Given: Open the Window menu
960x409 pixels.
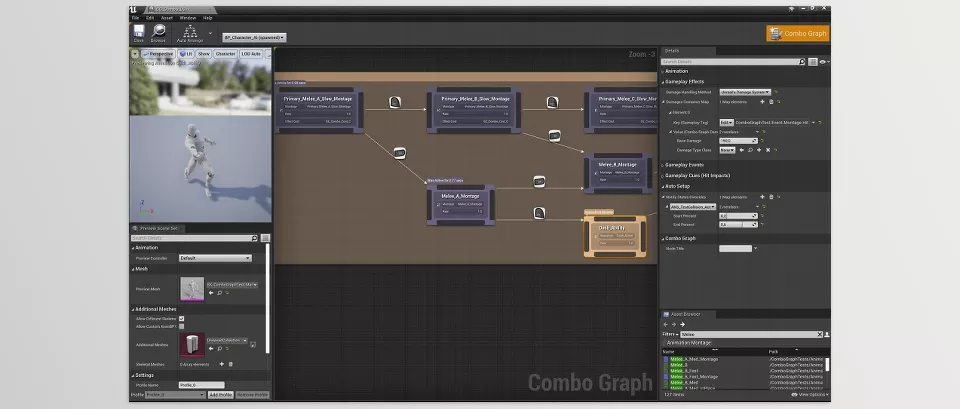Looking at the screenshot, I should (188, 18).
